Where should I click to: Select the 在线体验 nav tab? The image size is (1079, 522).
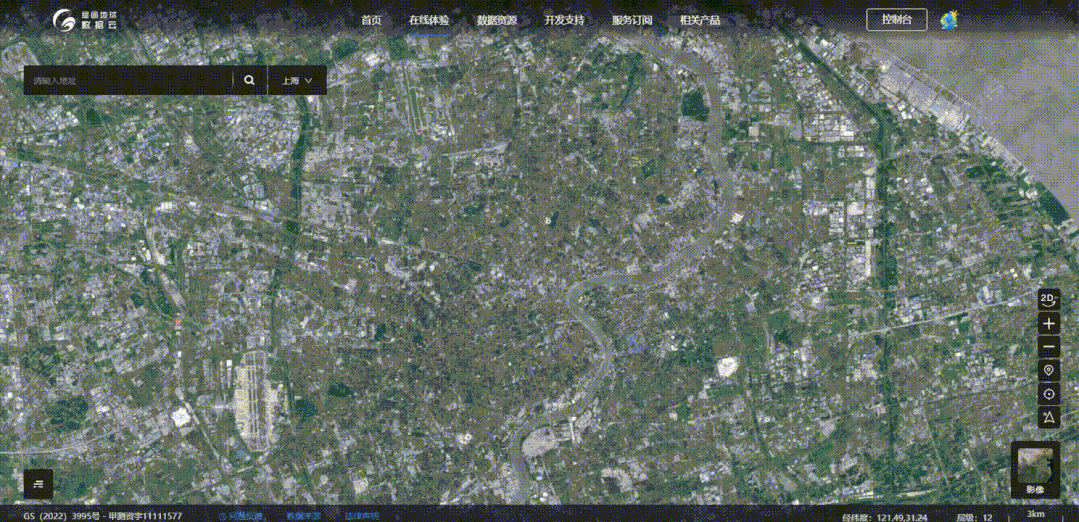click(x=429, y=20)
